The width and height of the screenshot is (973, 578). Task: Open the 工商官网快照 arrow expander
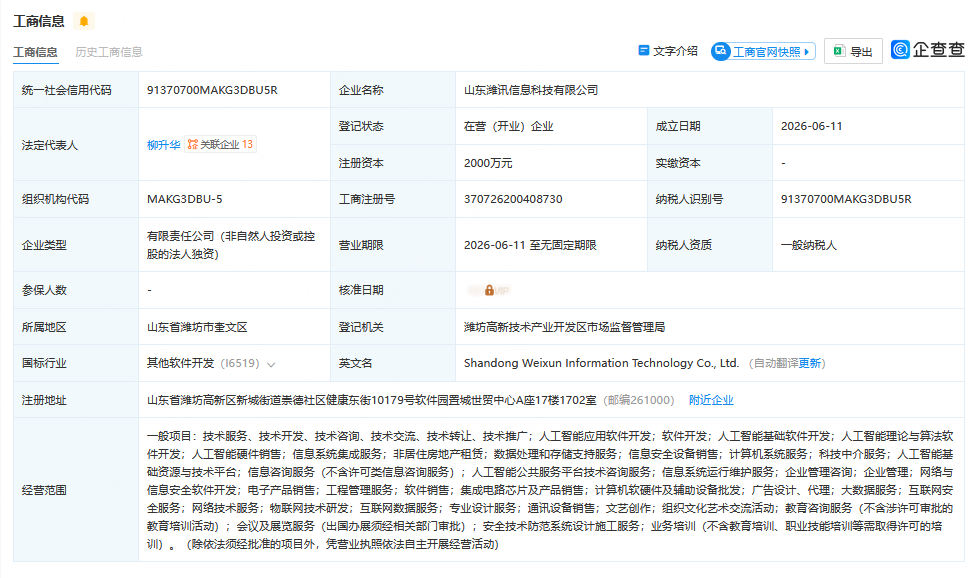[x=807, y=52]
